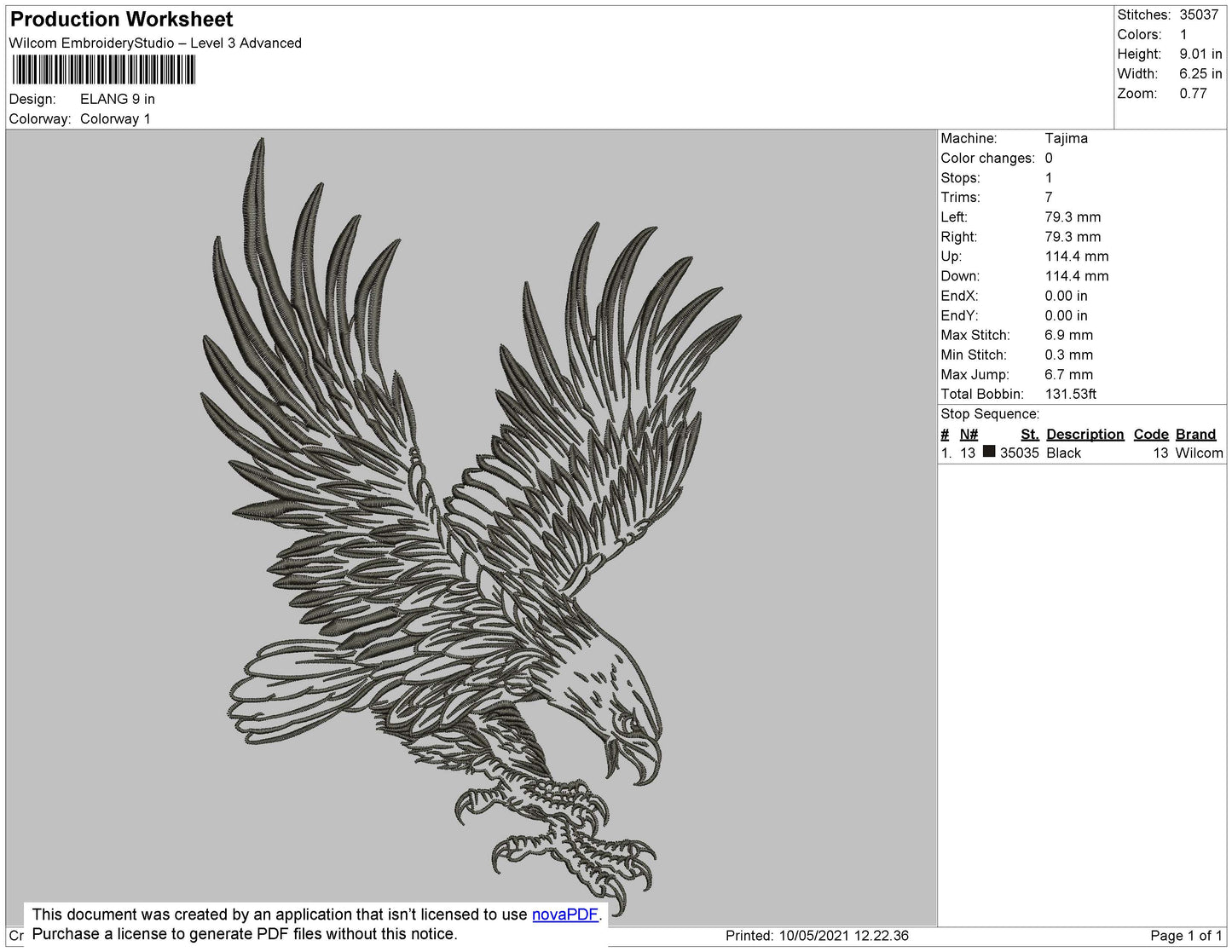
Task: Click the Stop Sequence heading
Action: (x=989, y=413)
